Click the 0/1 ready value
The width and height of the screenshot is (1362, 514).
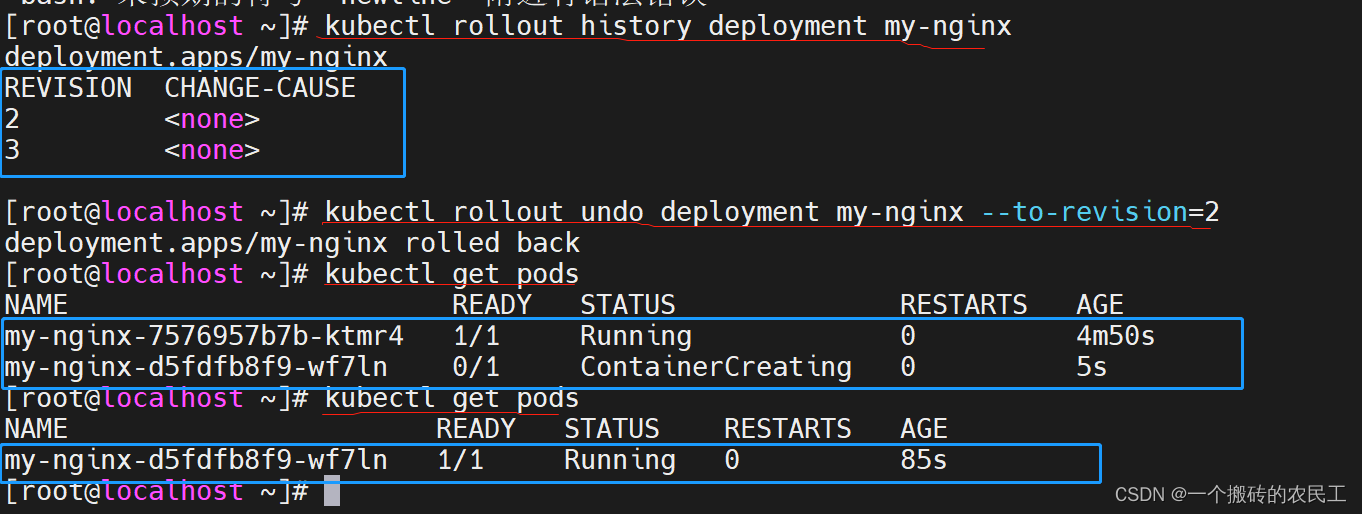point(476,367)
